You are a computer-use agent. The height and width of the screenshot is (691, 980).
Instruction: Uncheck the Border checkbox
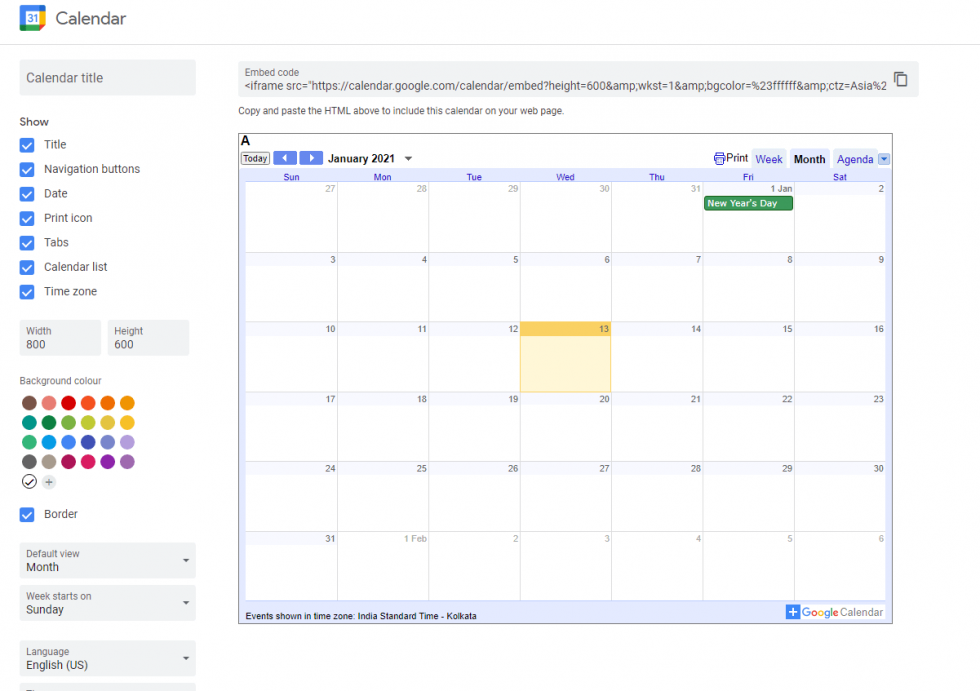27,514
